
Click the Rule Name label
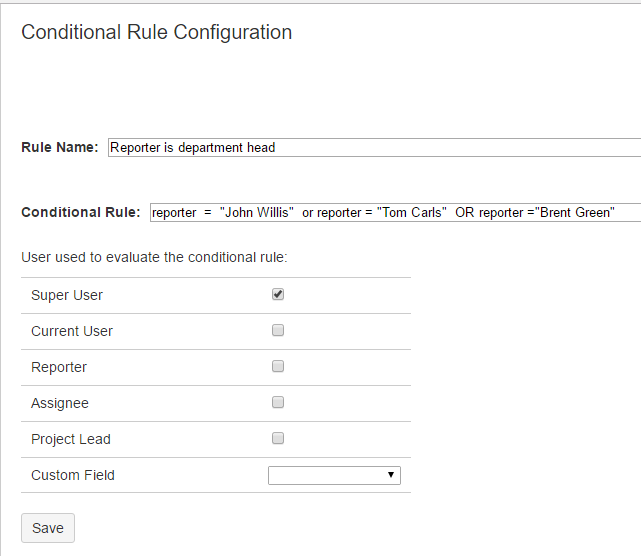coord(60,148)
